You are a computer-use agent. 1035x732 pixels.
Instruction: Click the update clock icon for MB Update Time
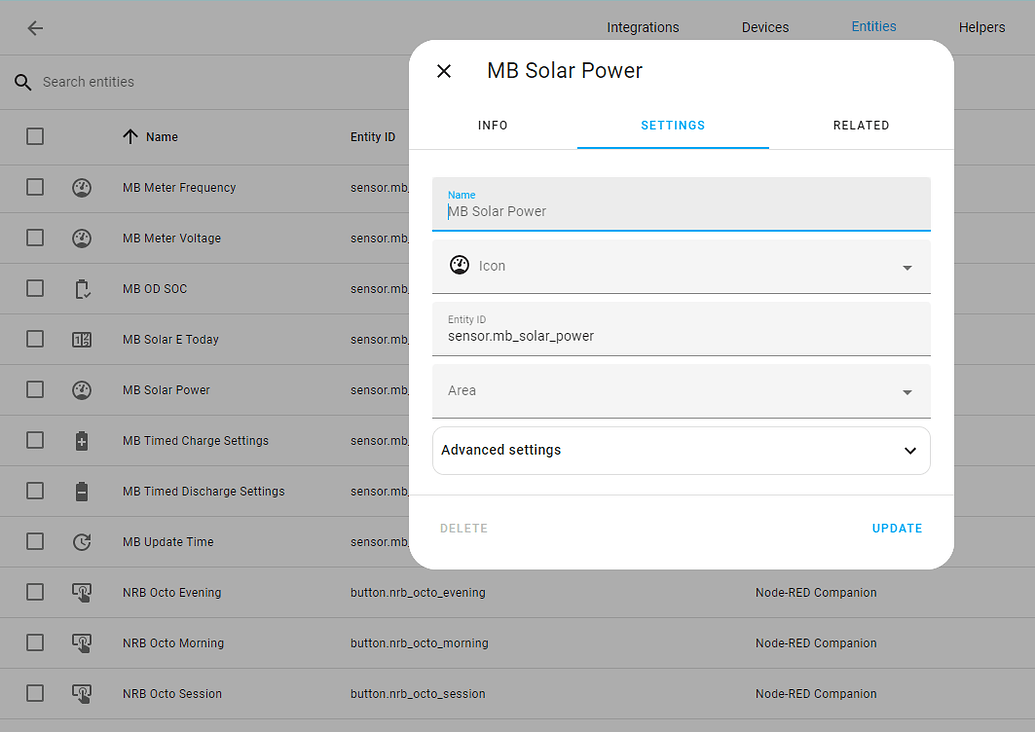(82, 542)
